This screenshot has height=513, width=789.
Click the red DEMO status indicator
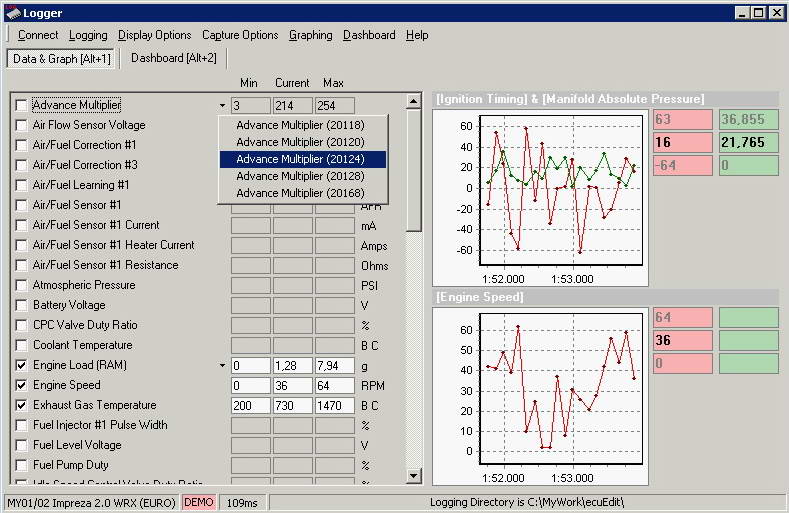(198, 502)
